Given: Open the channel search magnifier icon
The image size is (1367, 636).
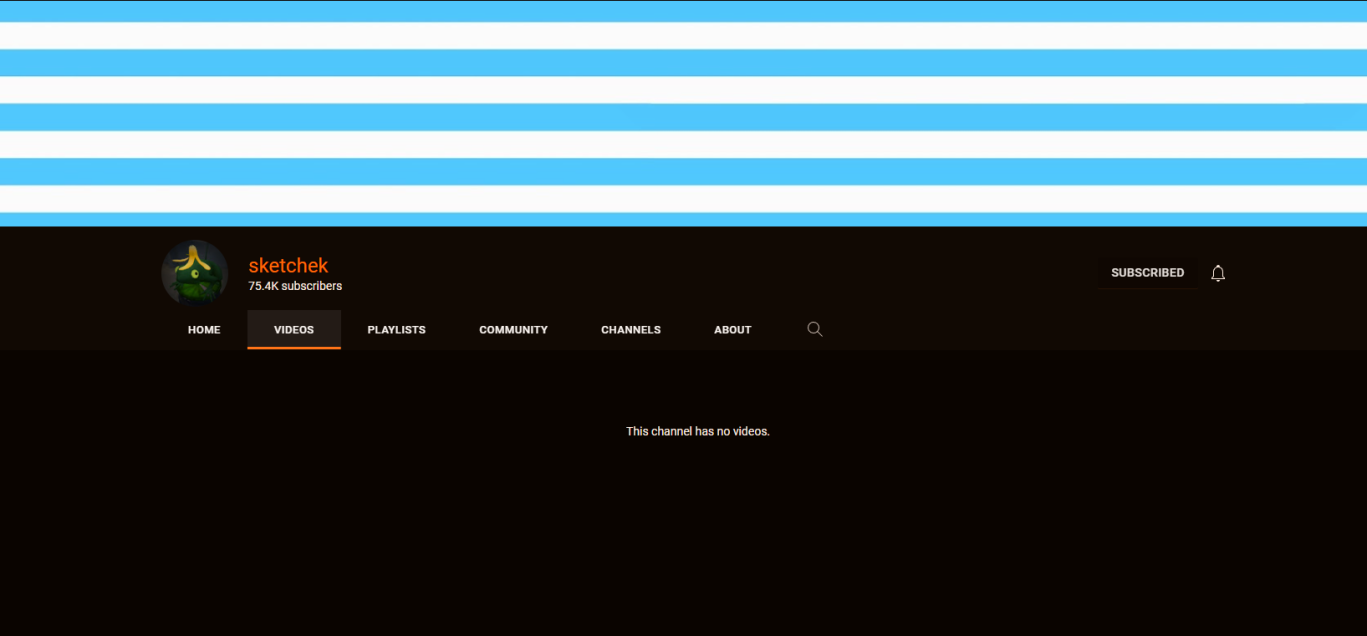Looking at the screenshot, I should click(x=815, y=329).
